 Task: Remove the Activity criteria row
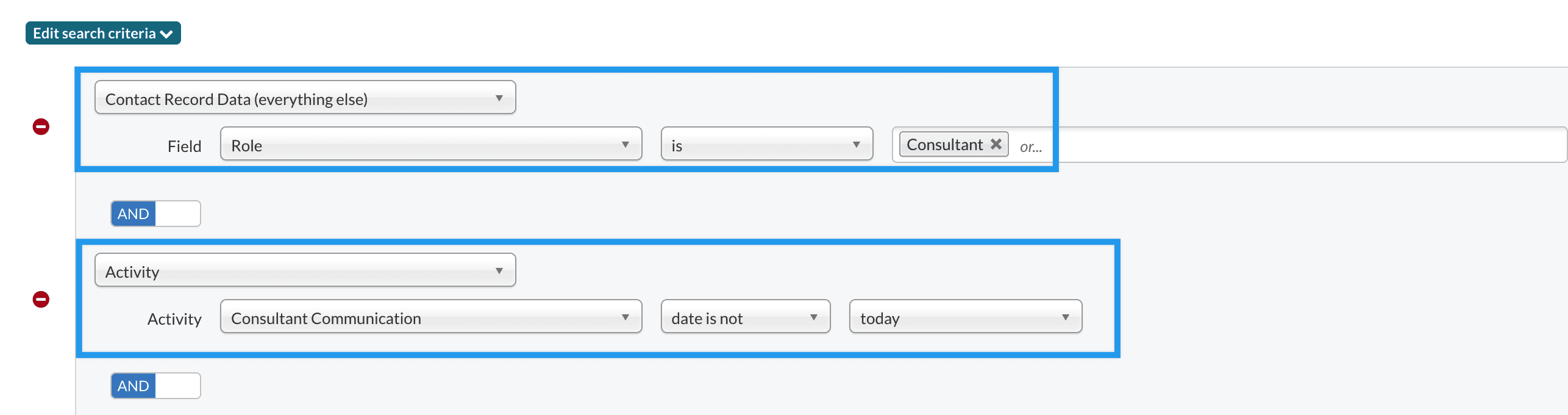pos(41,300)
